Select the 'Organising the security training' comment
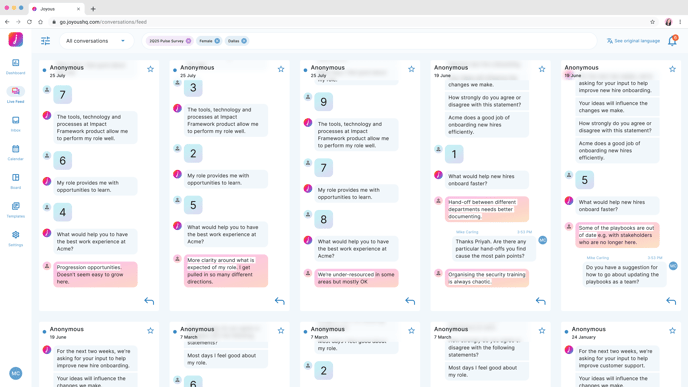 click(x=487, y=278)
